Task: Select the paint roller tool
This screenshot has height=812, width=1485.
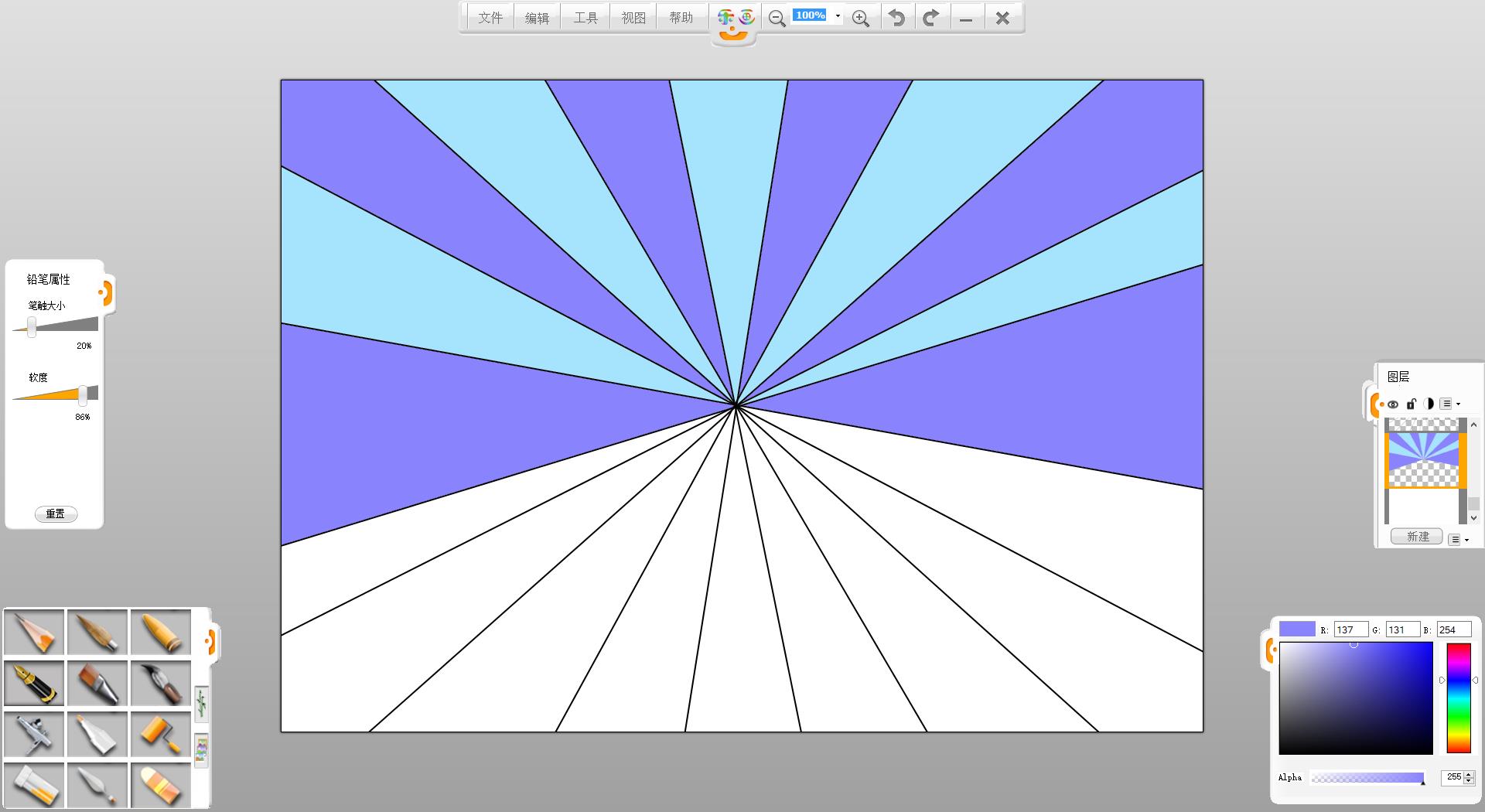Action: (x=161, y=734)
